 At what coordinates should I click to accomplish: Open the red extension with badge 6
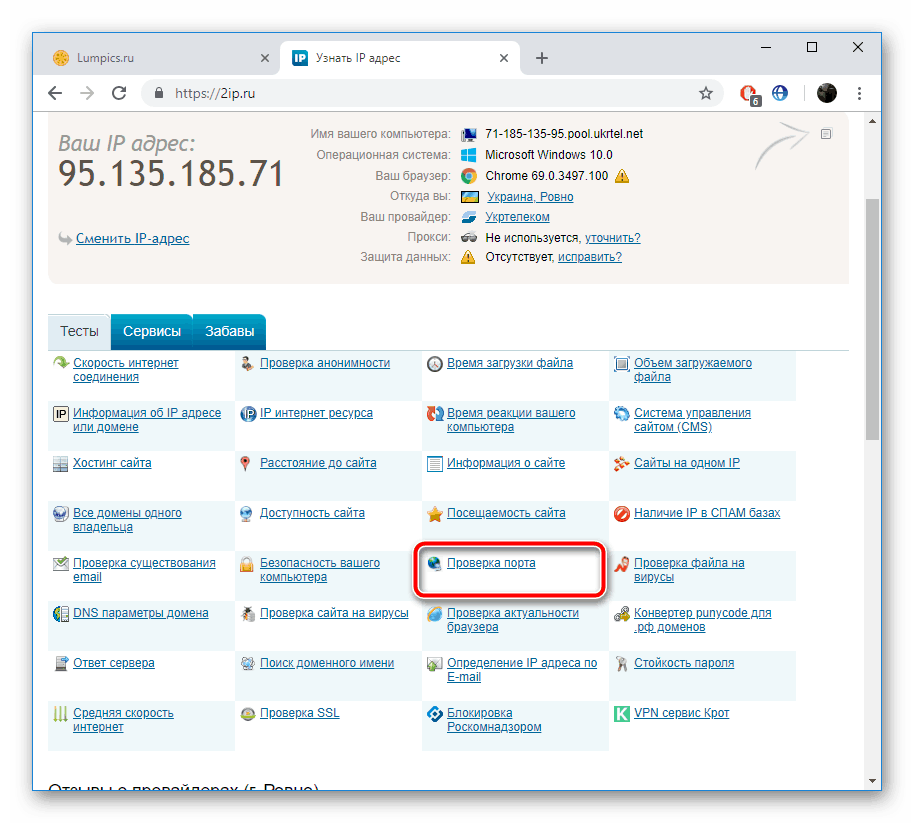click(748, 92)
